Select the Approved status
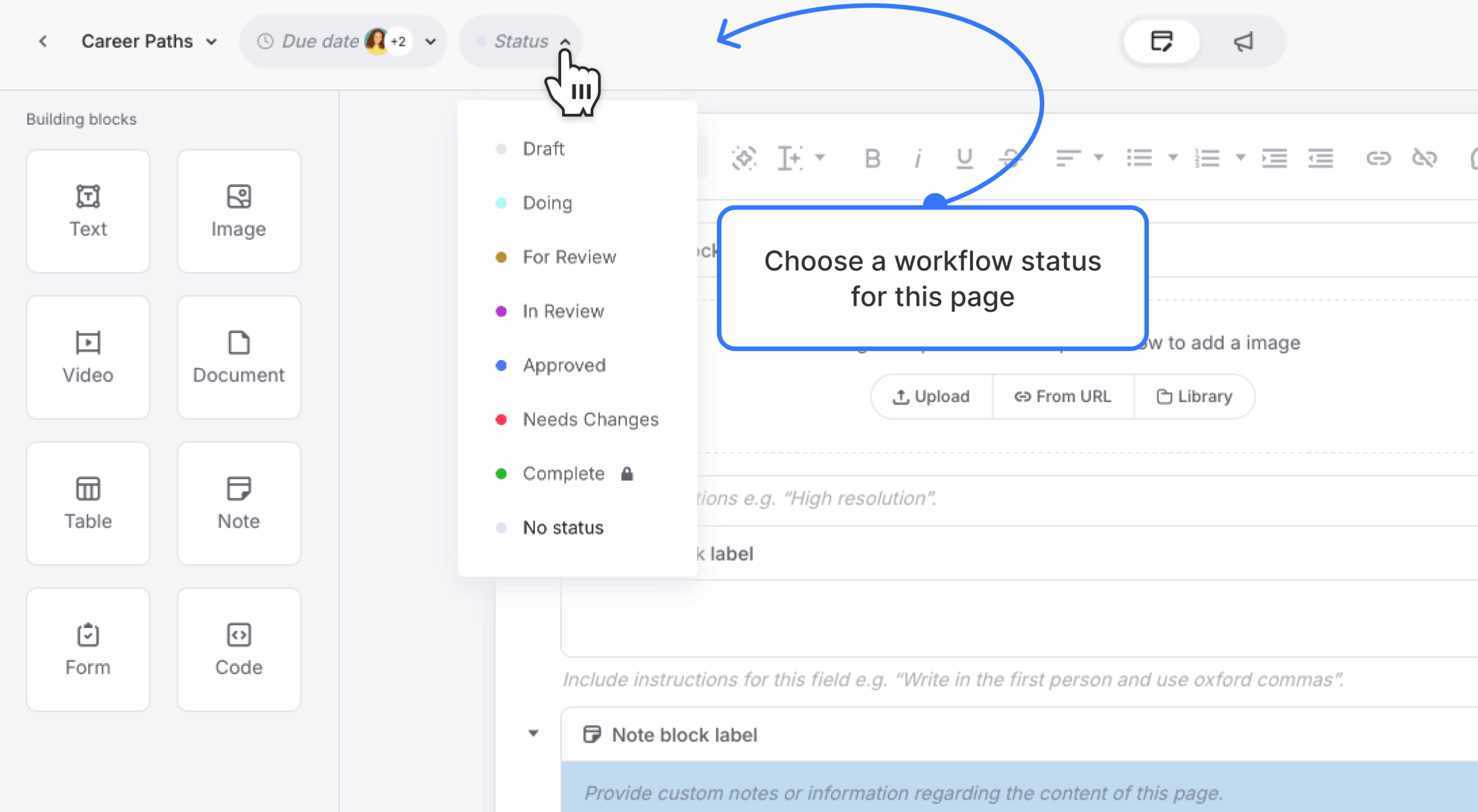The width and height of the screenshot is (1478, 812). coord(564,365)
